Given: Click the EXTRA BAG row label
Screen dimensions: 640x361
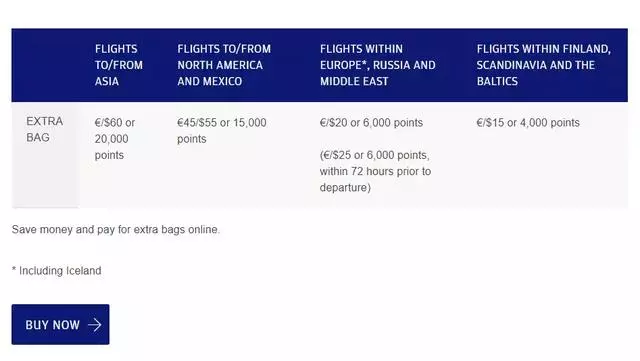Looking at the screenshot, I should [x=44, y=129].
